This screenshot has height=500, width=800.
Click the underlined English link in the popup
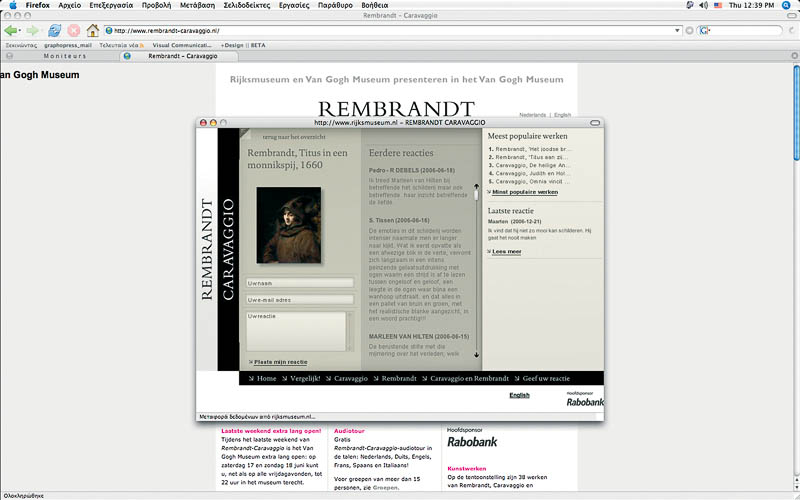coord(519,395)
